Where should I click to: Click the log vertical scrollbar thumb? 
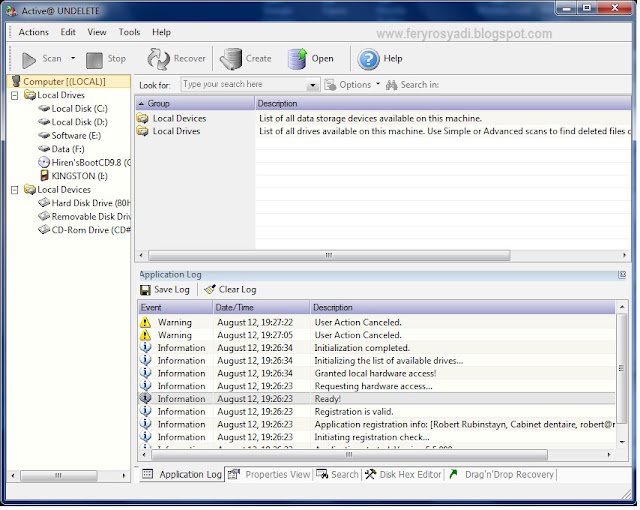(622, 369)
